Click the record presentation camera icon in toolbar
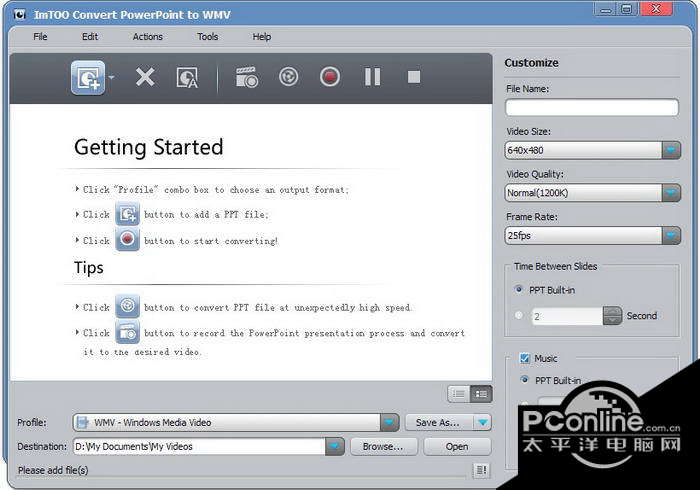The width and height of the screenshot is (700, 490). click(x=247, y=77)
